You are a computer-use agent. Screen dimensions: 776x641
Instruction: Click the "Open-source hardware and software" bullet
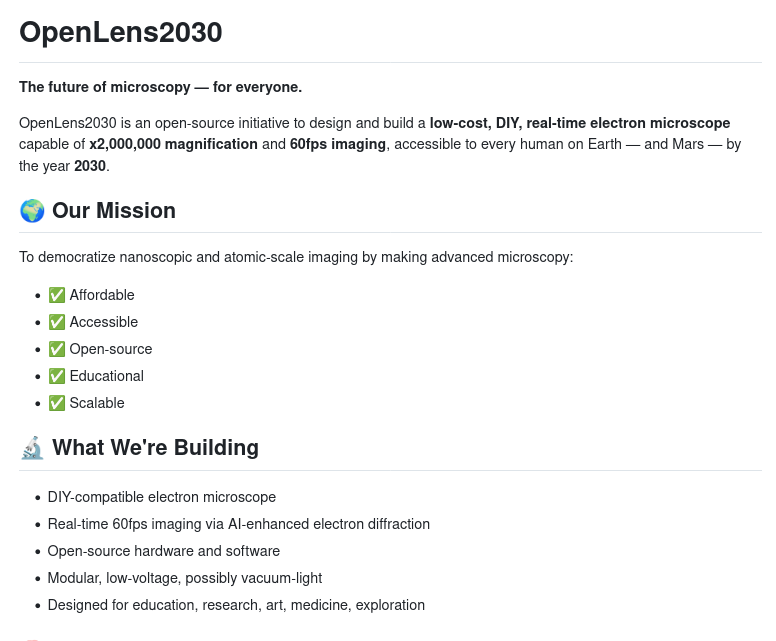[x=163, y=551]
